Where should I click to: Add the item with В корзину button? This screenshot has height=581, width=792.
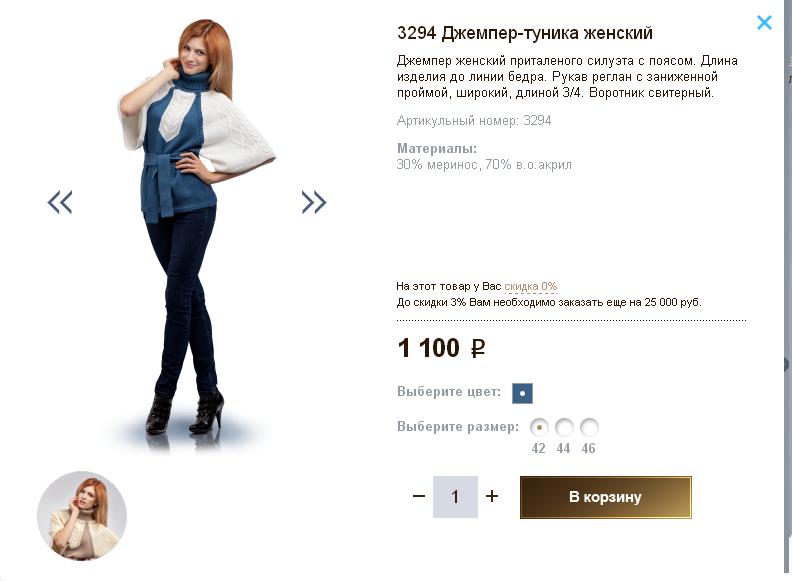(606, 497)
